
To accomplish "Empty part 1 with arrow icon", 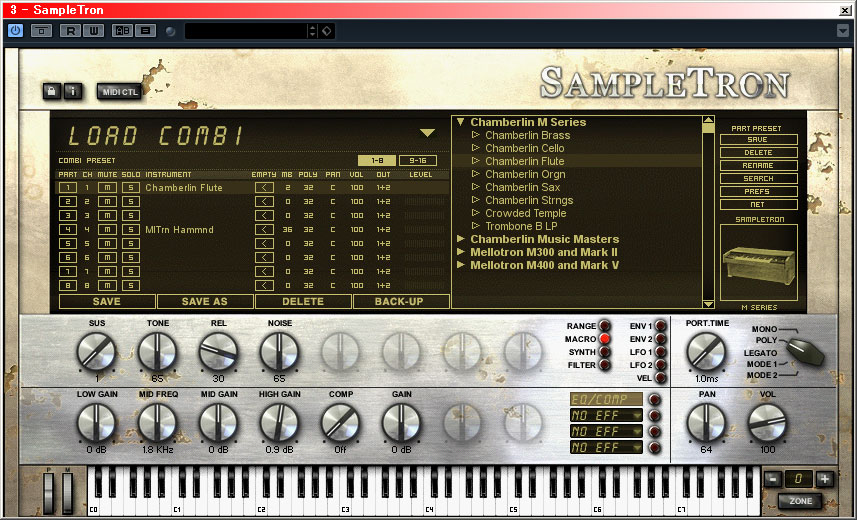I will 264,188.
